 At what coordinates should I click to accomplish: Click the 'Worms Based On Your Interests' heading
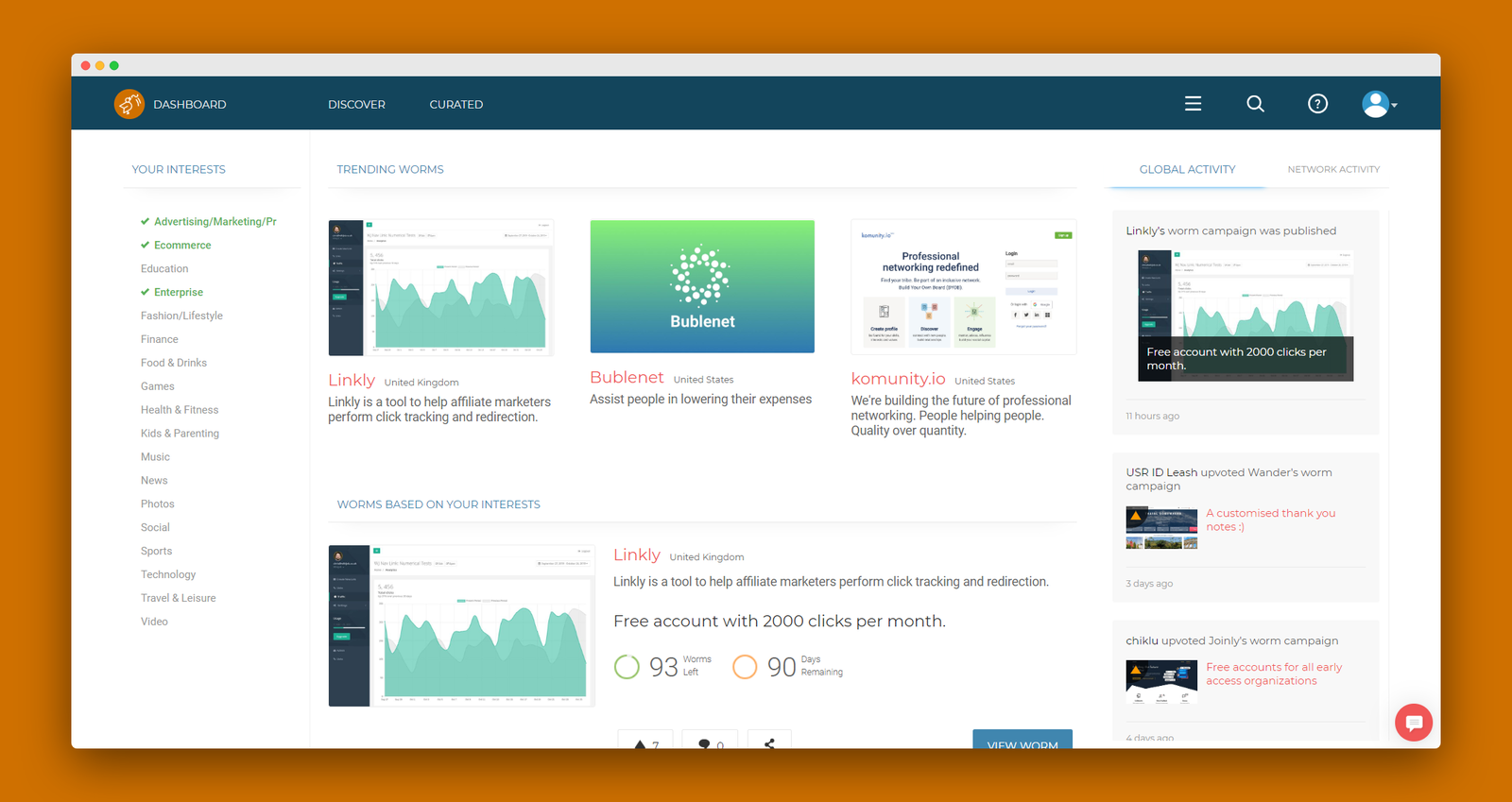pyautogui.click(x=438, y=505)
